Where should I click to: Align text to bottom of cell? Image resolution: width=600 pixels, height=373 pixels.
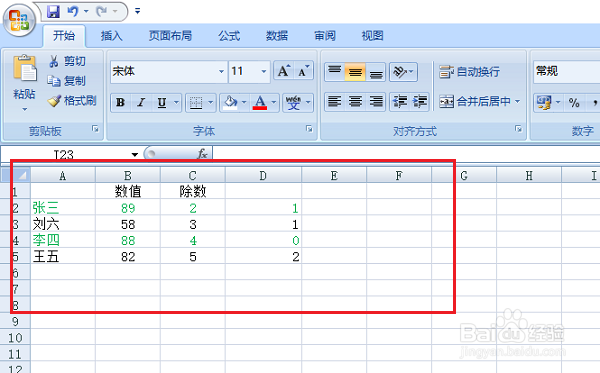376,72
